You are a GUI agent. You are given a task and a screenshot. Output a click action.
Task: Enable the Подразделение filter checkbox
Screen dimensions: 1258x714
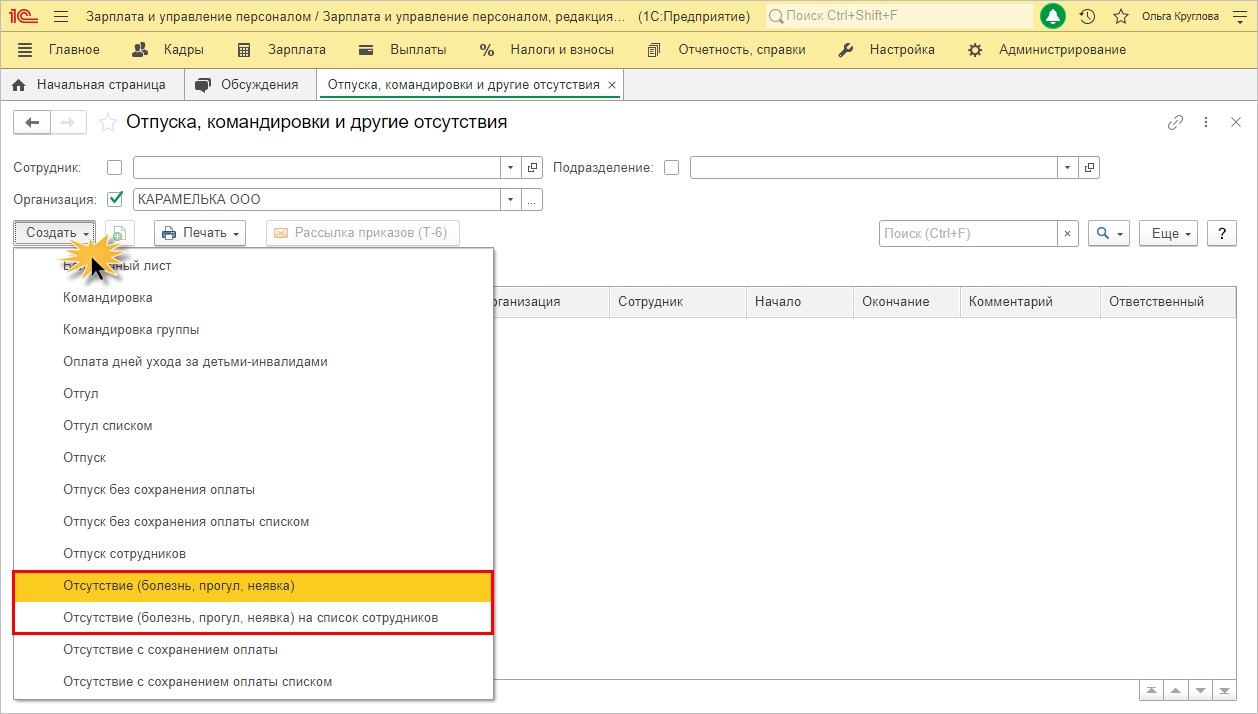coord(671,168)
